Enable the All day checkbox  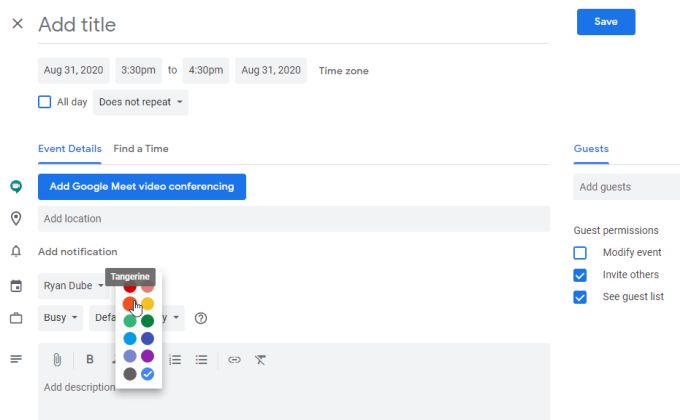[44, 102]
